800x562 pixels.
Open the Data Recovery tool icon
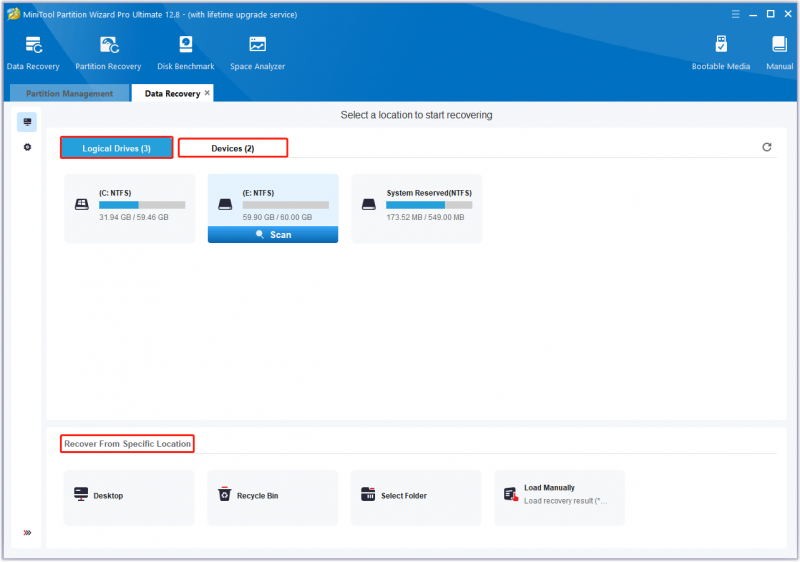pyautogui.click(x=33, y=53)
